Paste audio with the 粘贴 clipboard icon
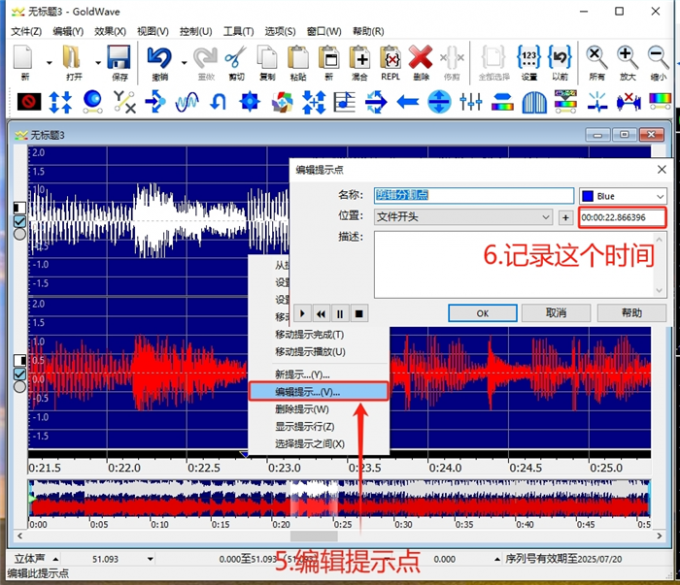The image size is (680, 585). tap(298, 63)
